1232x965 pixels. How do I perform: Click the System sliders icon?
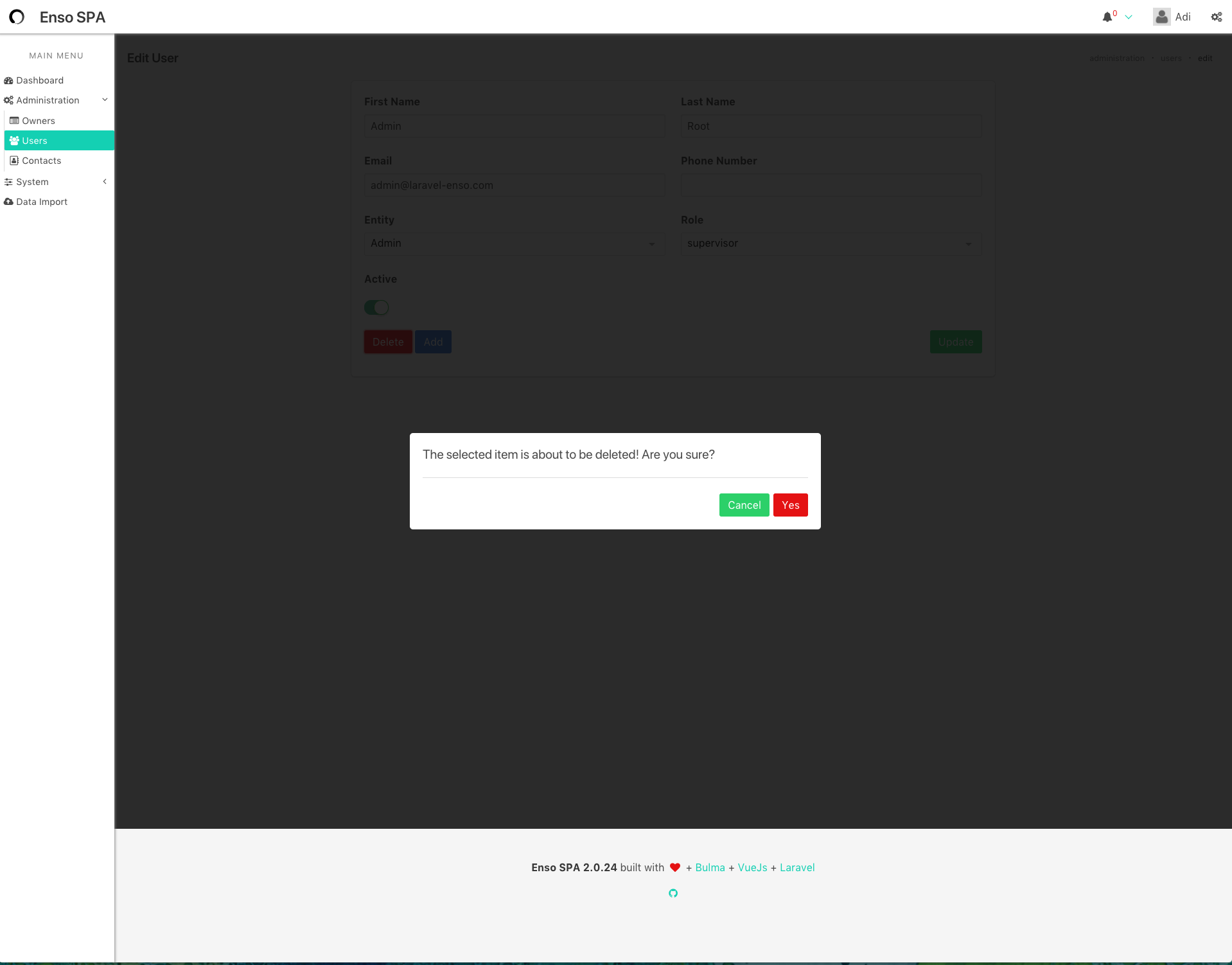point(8,182)
